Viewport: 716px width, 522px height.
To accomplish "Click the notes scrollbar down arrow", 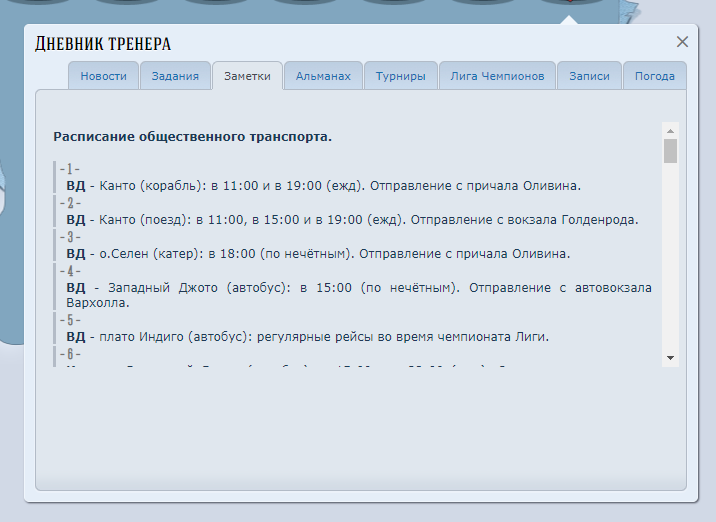I will tap(670, 358).
